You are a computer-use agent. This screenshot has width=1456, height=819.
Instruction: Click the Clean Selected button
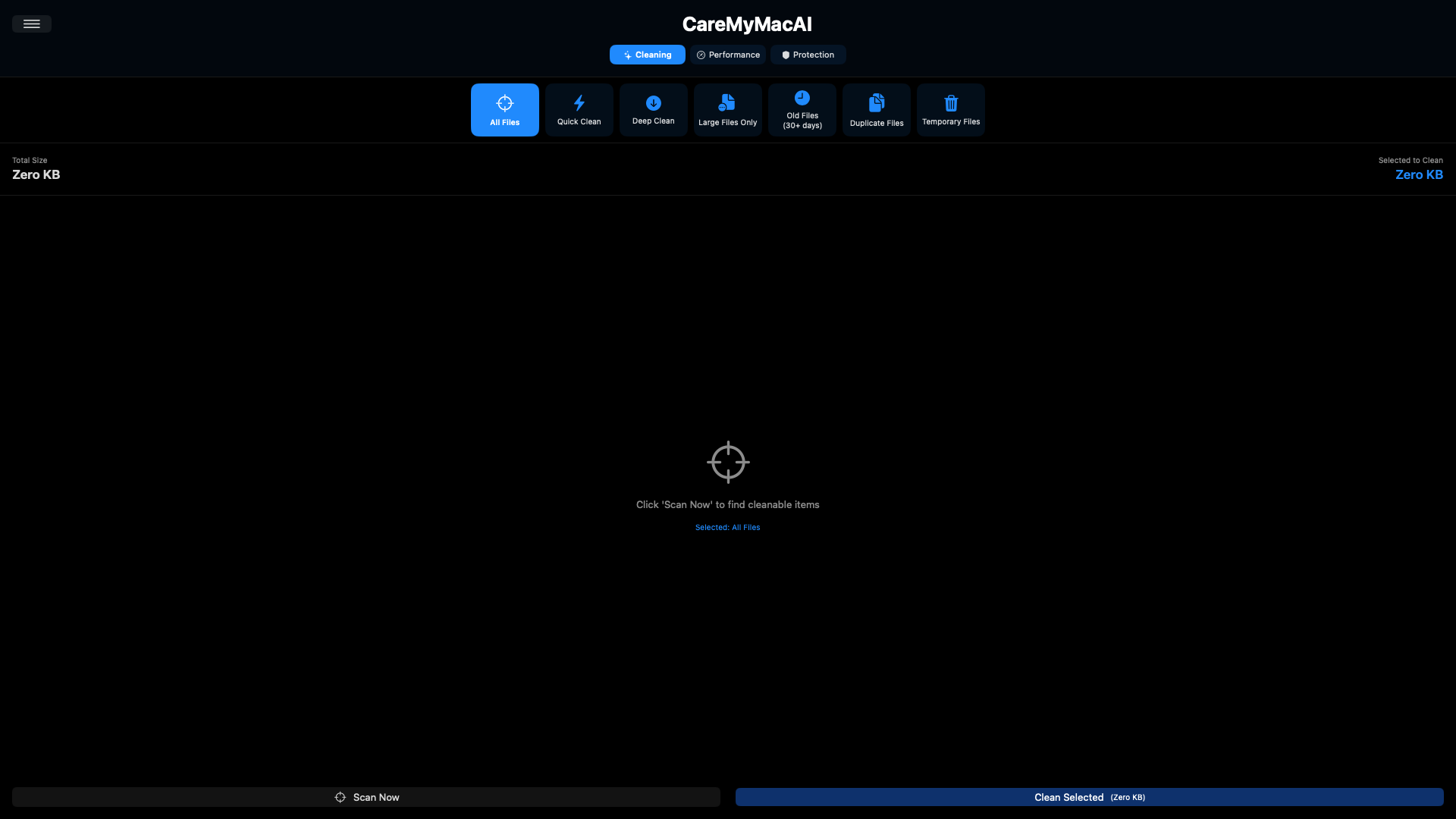click(x=1090, y=797)
